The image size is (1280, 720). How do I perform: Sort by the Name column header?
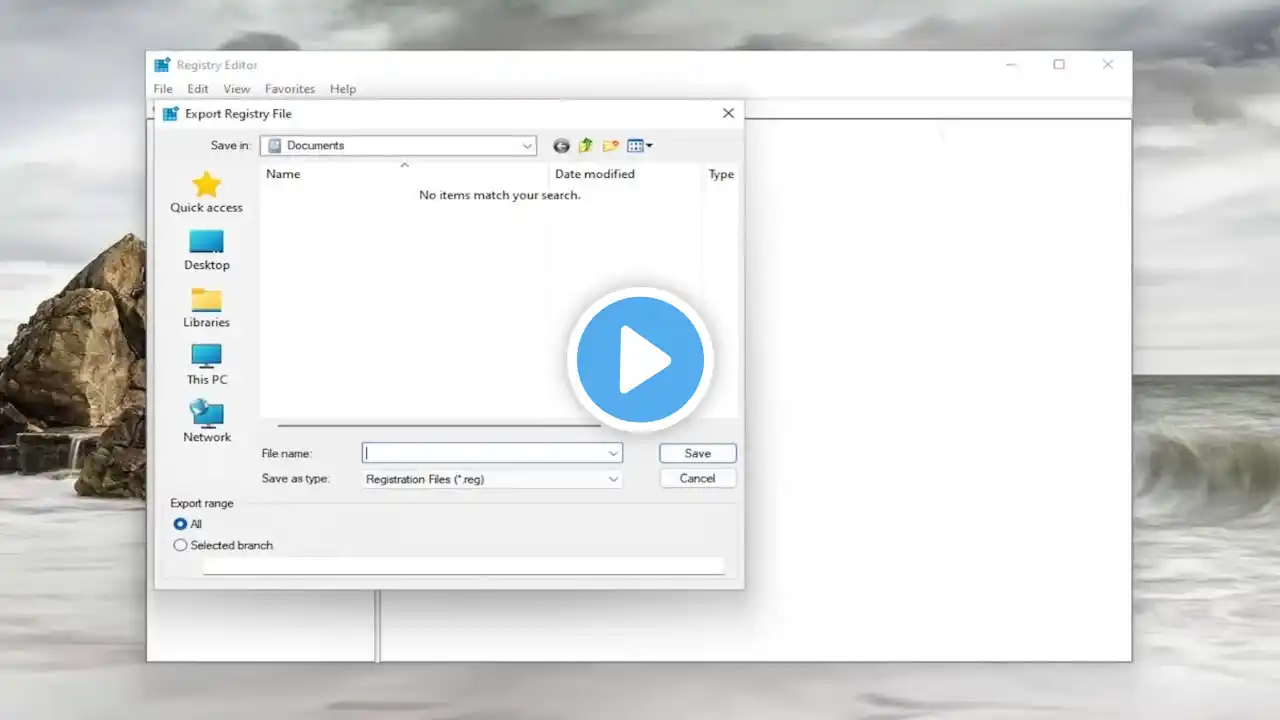click(x=404, y=174)
